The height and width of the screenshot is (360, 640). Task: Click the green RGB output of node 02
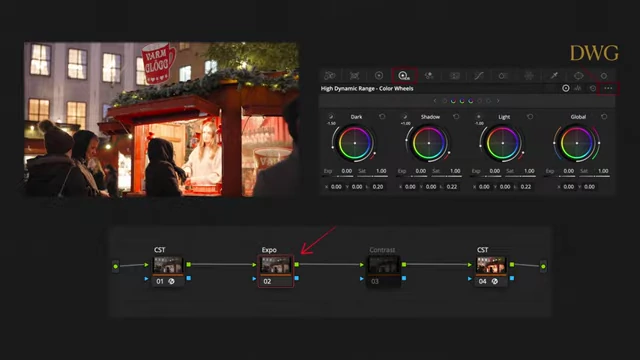click(x=296, y=264)
